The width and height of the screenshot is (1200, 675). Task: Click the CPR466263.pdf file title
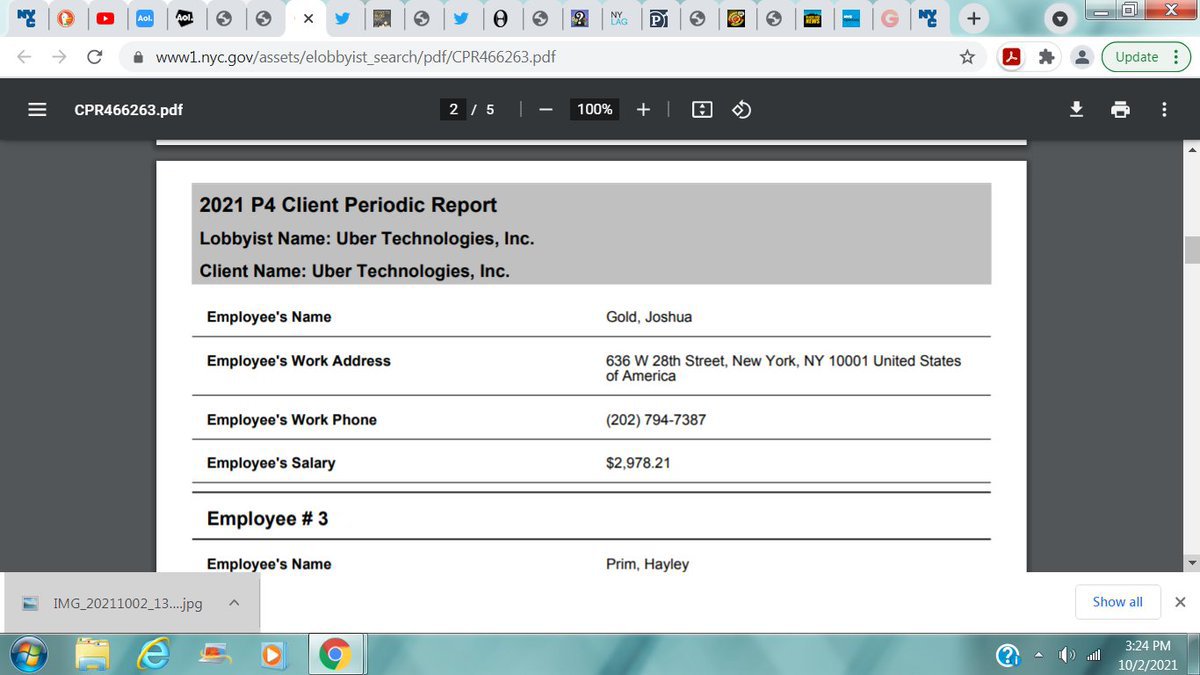pyautogui.click(x=129, y=110)
